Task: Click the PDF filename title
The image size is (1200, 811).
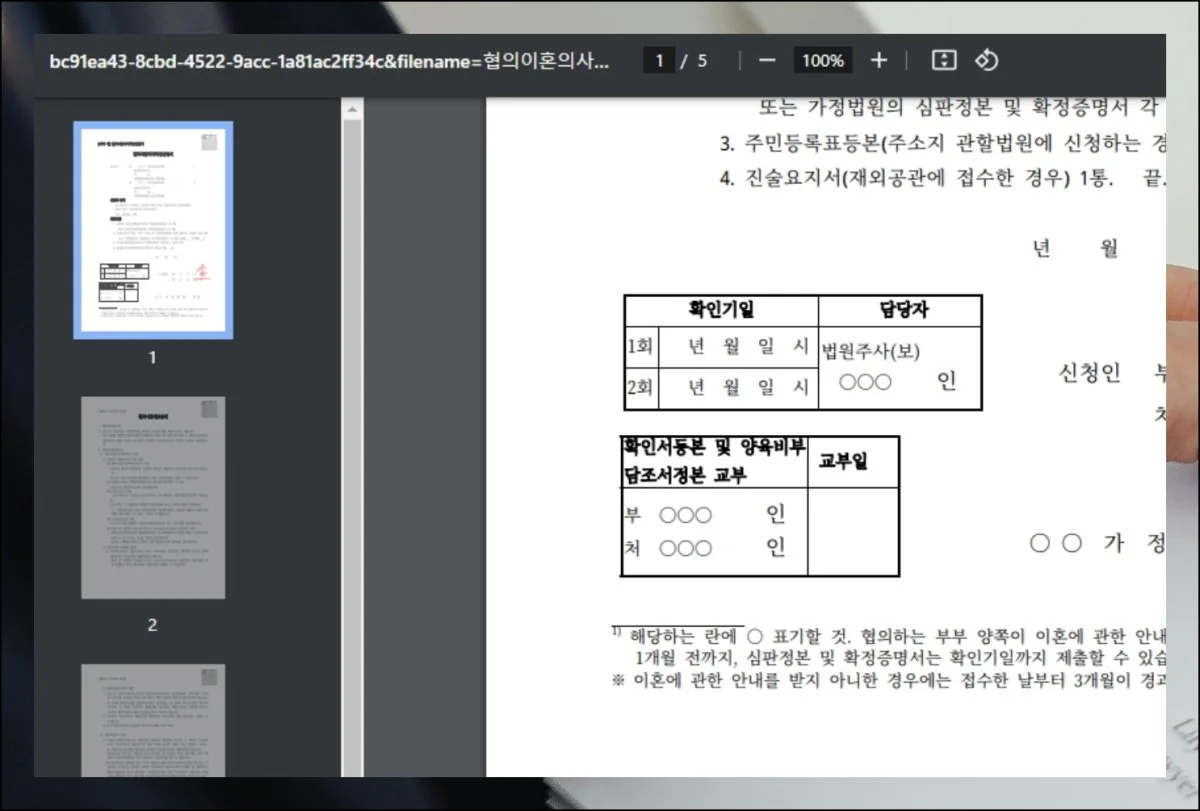Action: pos(330,60)
